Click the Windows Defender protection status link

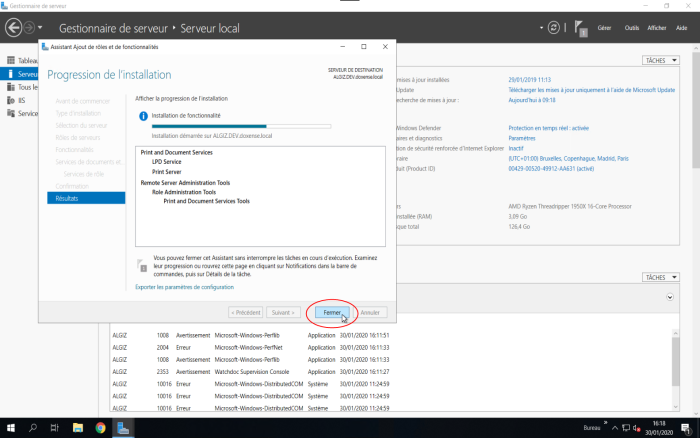548,128
